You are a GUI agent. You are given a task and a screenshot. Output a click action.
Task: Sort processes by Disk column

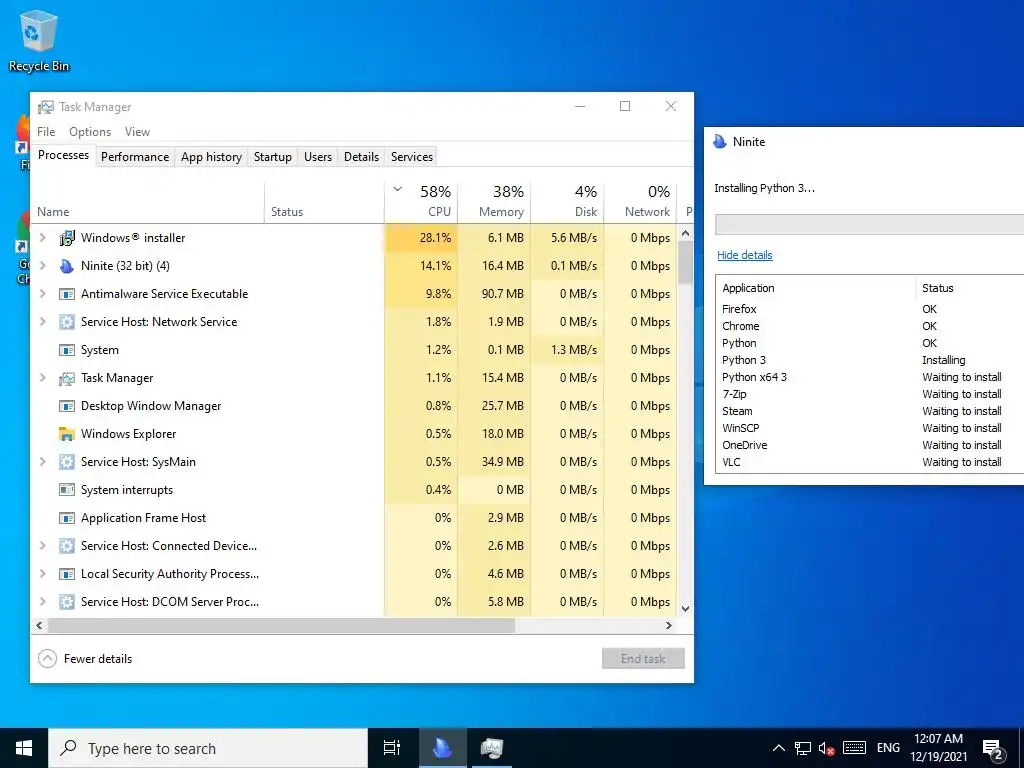click(568, 201)
